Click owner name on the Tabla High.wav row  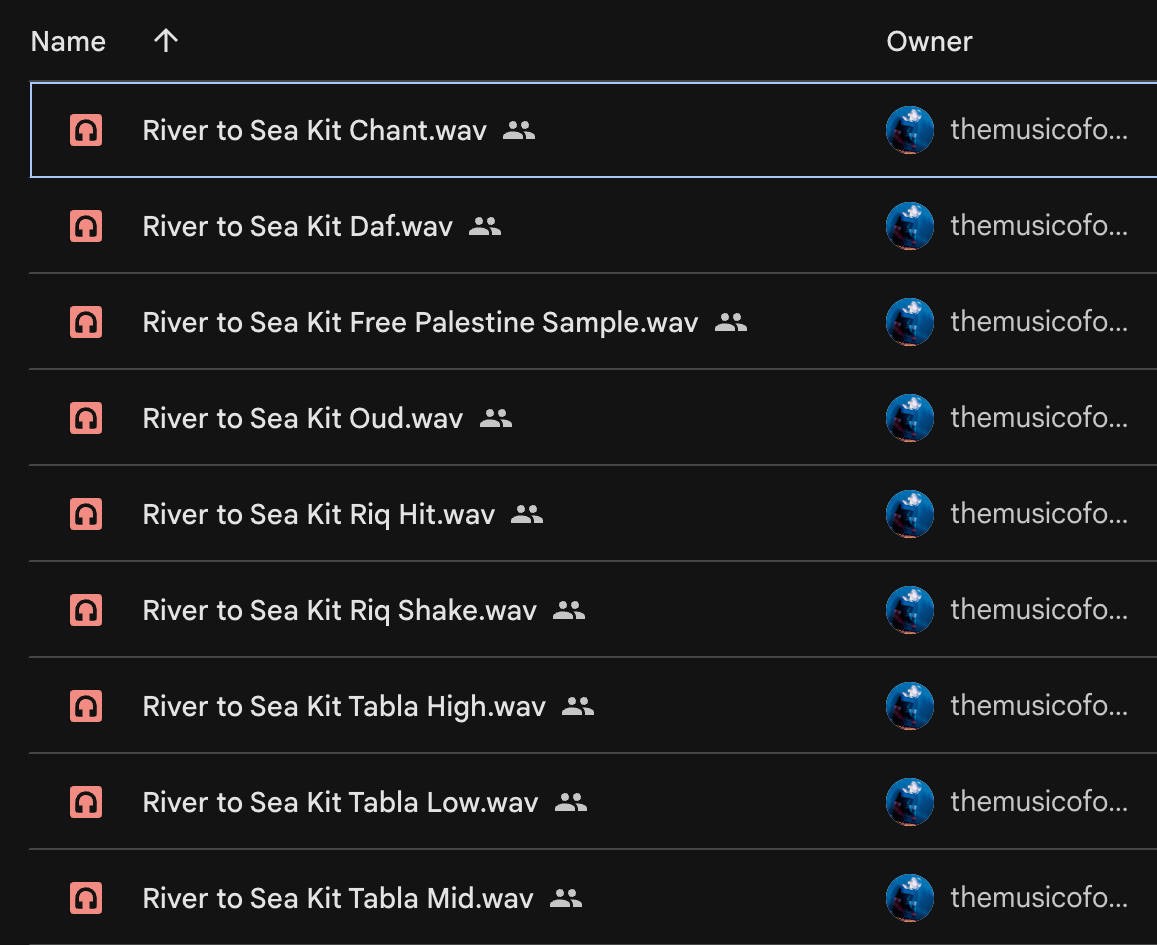[x=1038, y=706]
